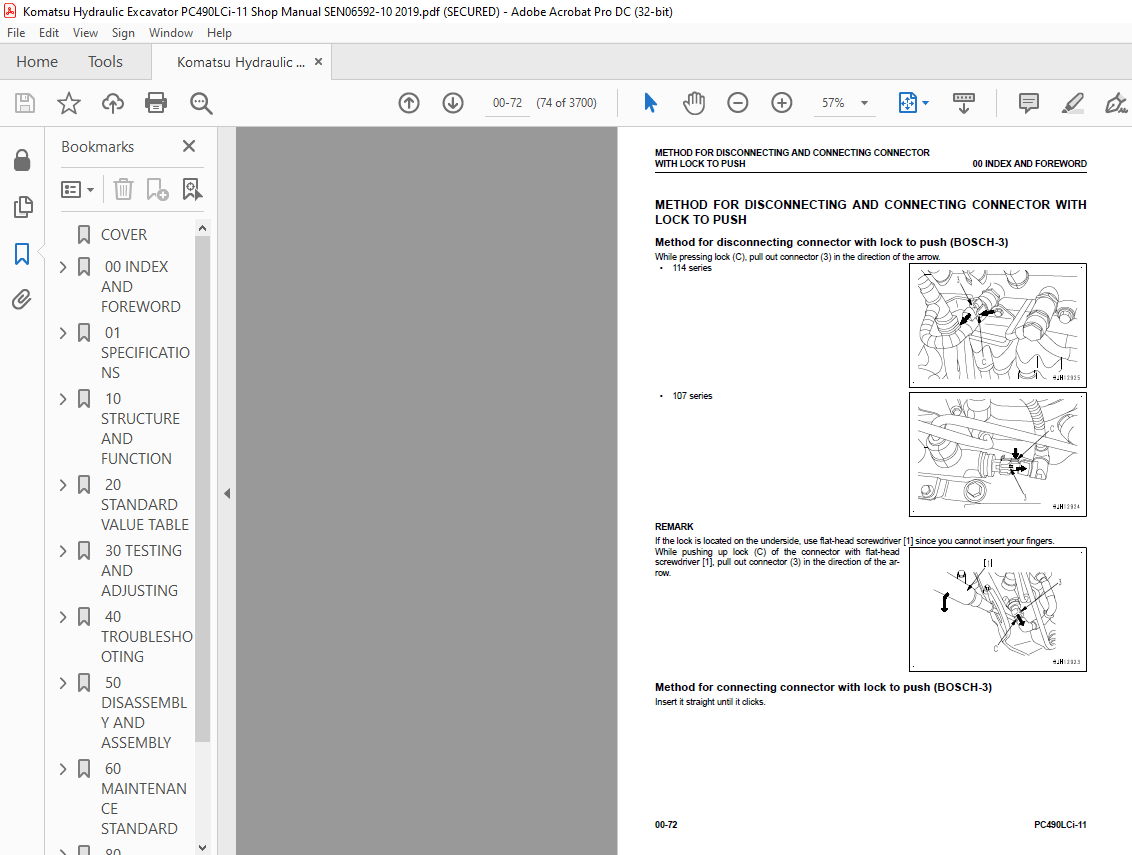Image resolution: width=1132 pixels, height=855 pixels.
Task: Click bookmarks scrollbar up arrow
Action: [203, 228]
